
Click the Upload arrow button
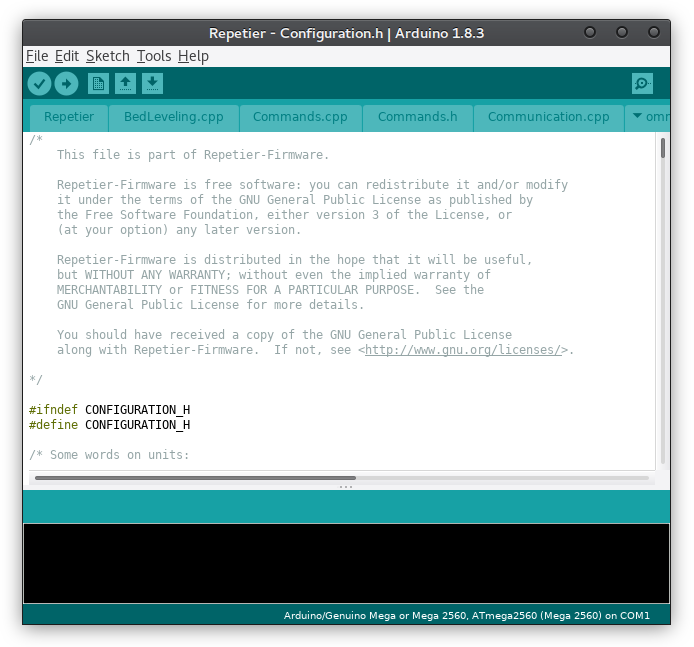click(66, 84)
